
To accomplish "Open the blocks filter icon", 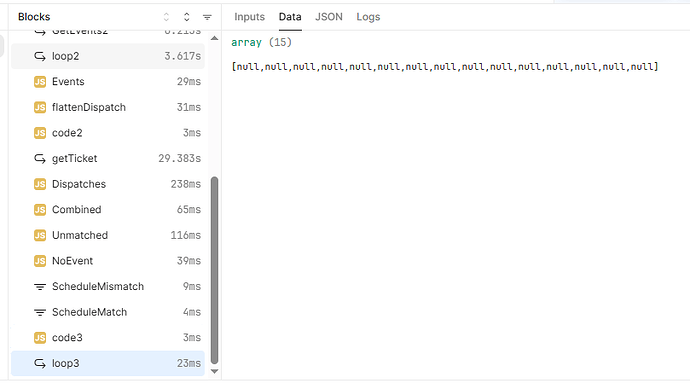I will (x=207, y=17).
